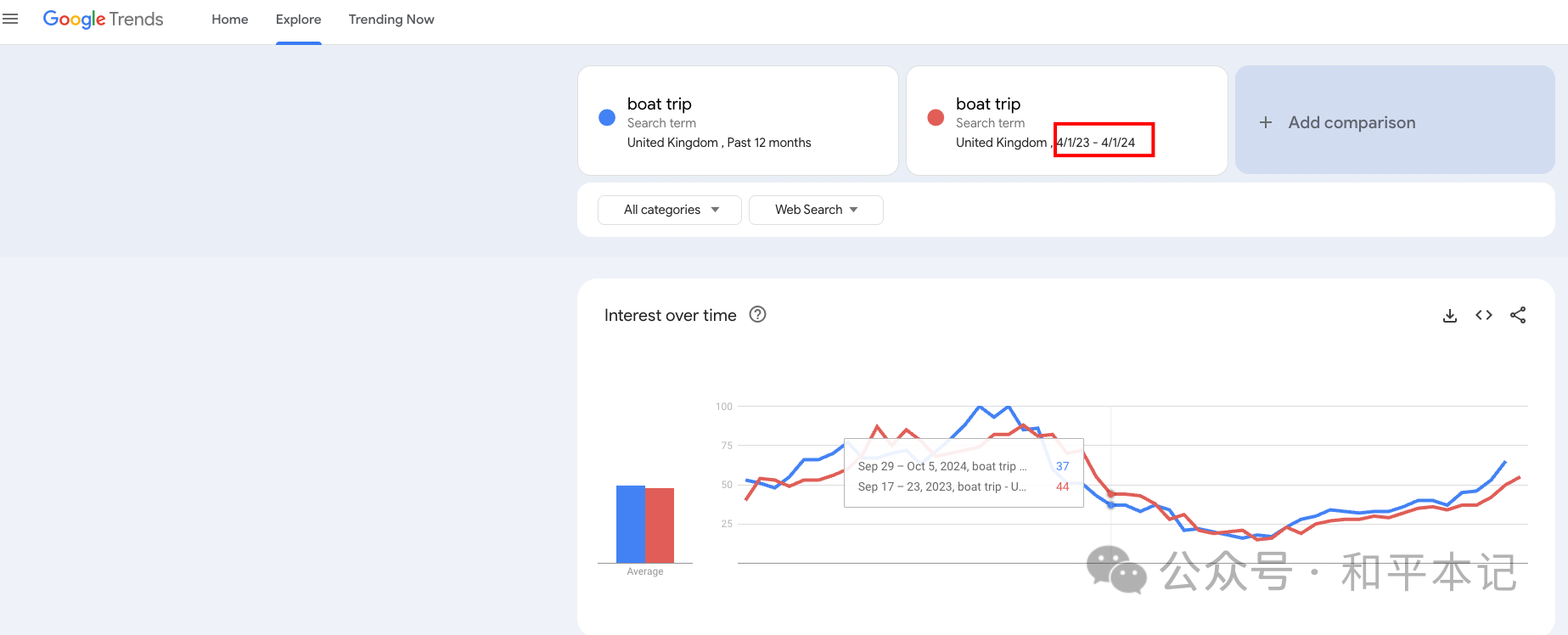
Task: Switch to the Trending Now tab
Action: tap(391, 20)
